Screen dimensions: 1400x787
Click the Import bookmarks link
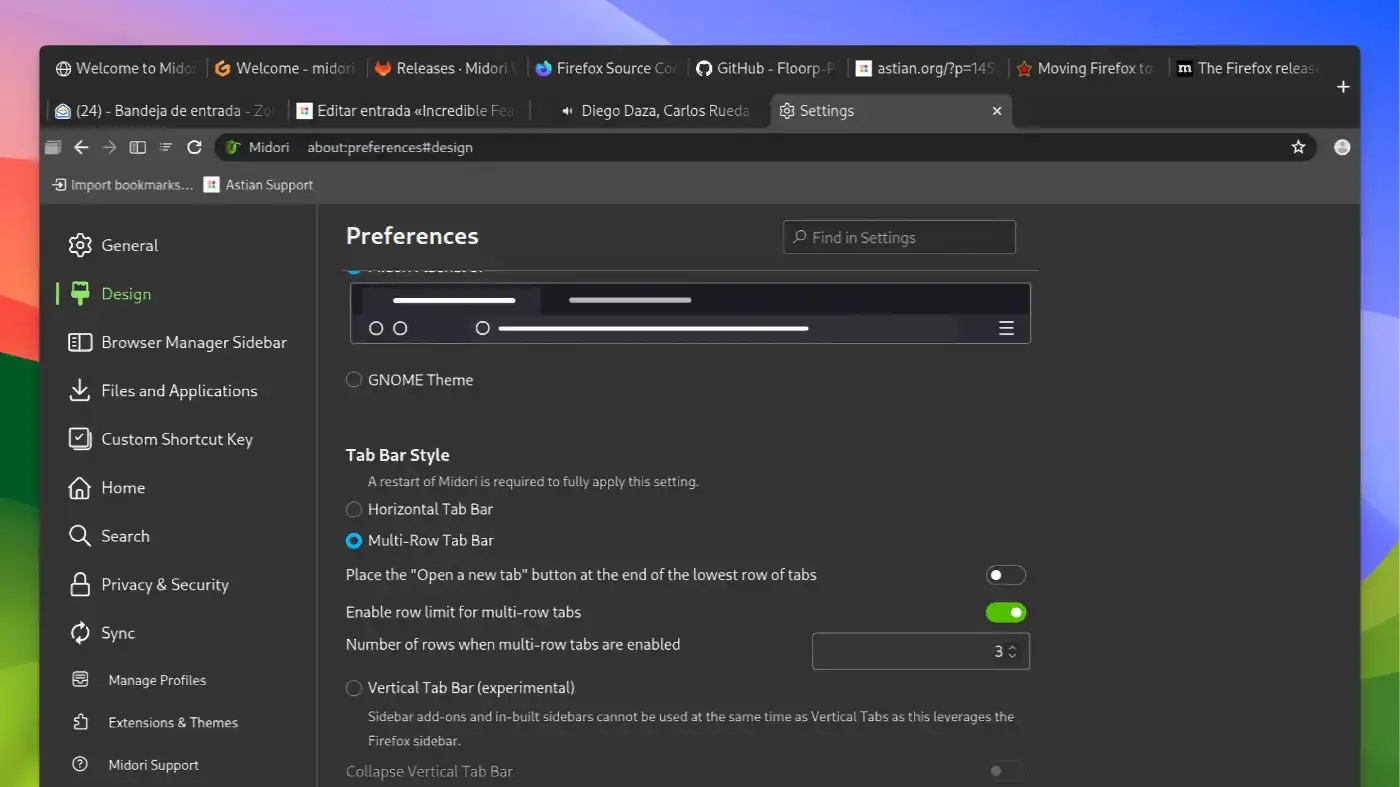[x=122, y=184]
